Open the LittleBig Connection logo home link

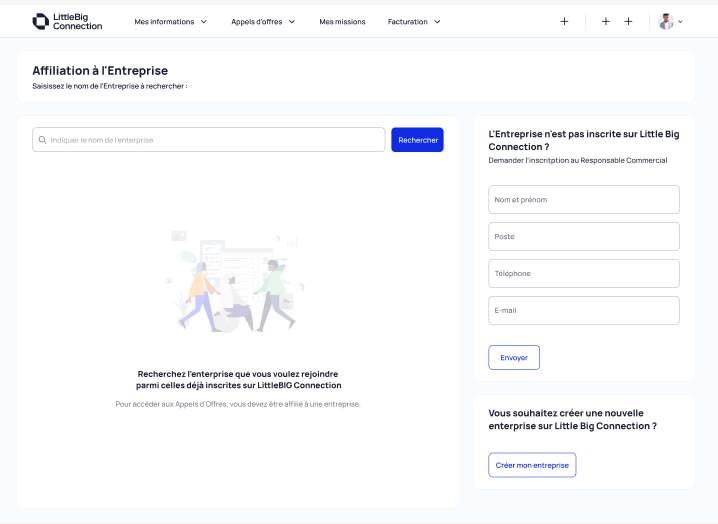tap(67, 22)
